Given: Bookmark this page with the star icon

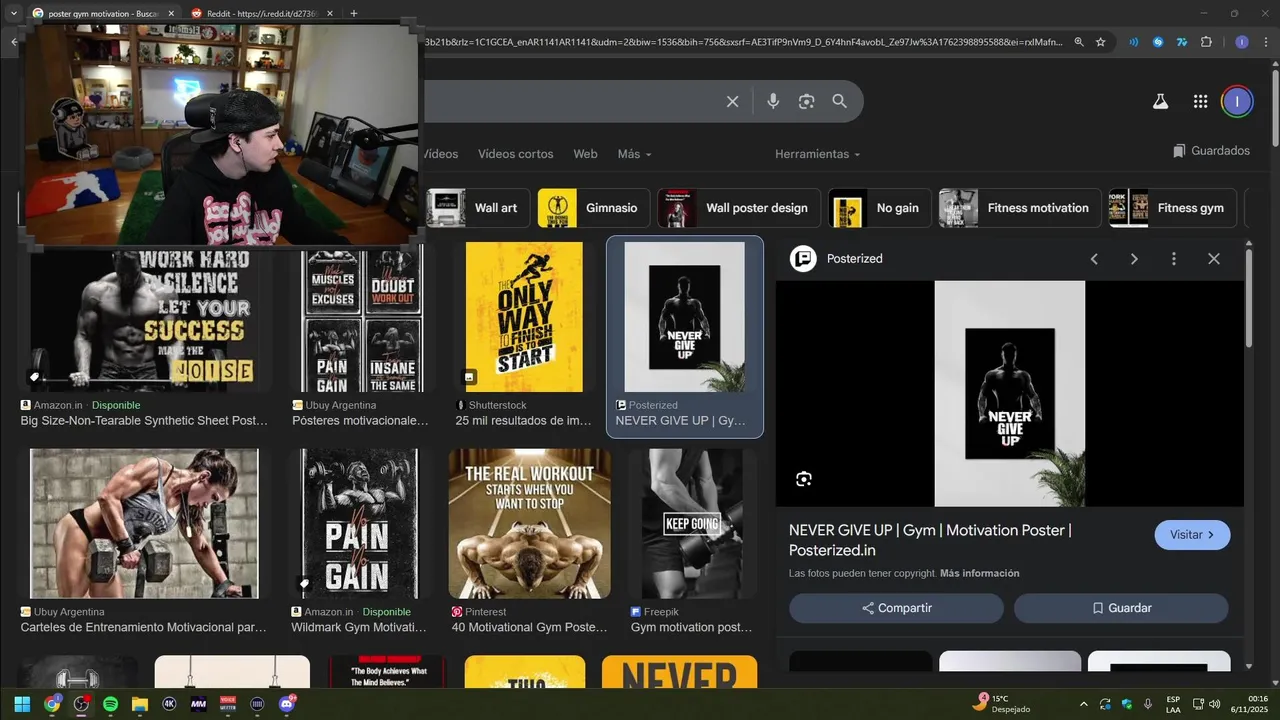Looking at the screenshot, I should (x=1100, y=42).
